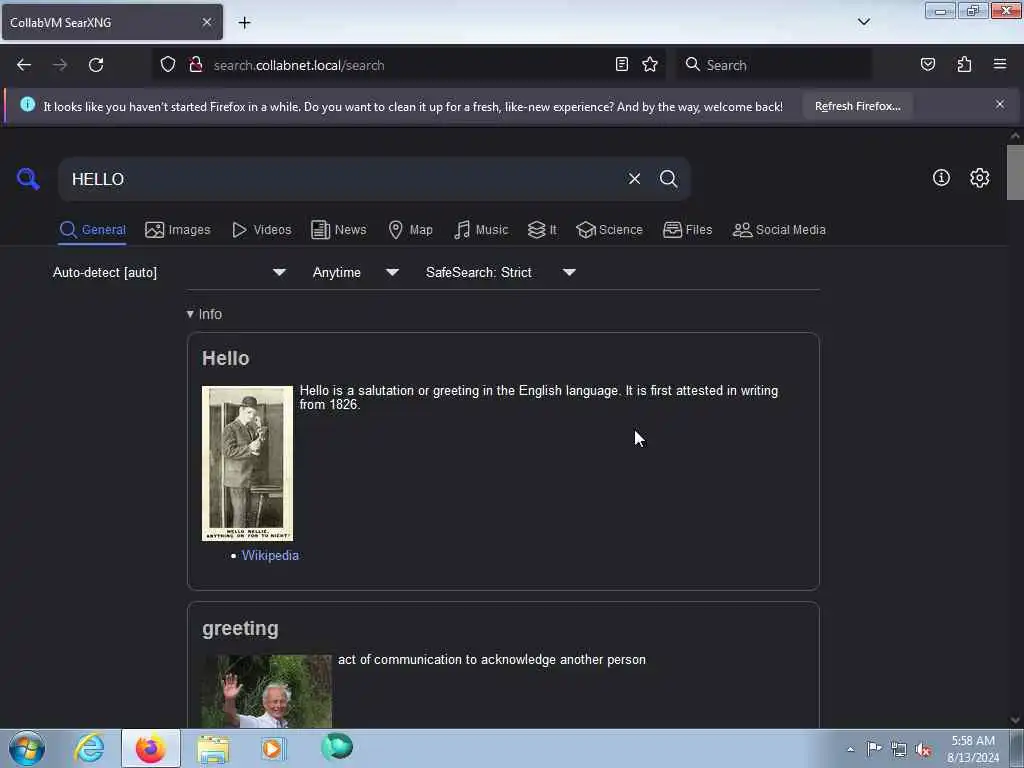Image resolution: width=1024 pixels, height=768 pixels.
Task: Click the greeting infobox heading
Action: [240, 628]
